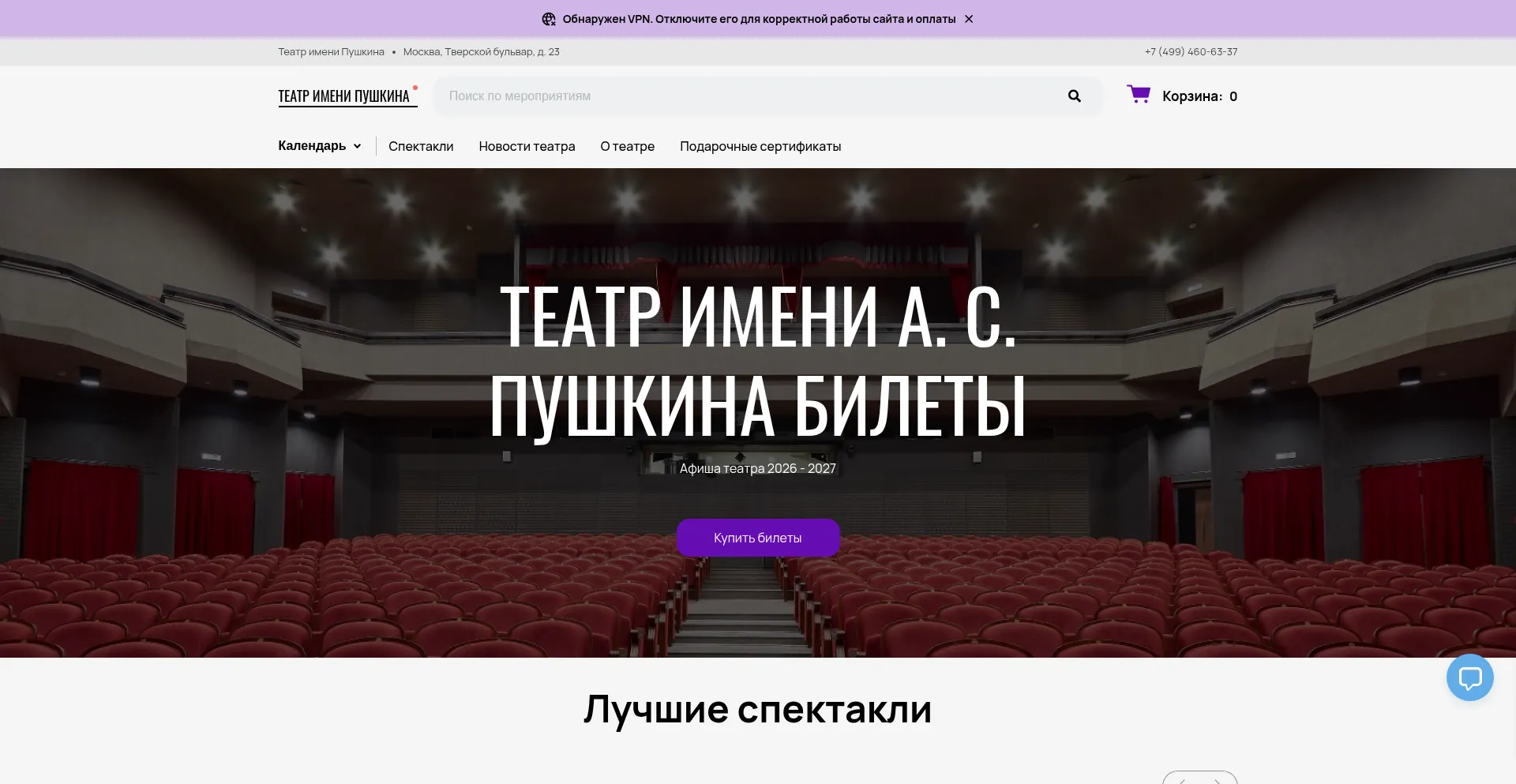
Task: Open the chat support bubble
Action: click(x=1469, y=677)
